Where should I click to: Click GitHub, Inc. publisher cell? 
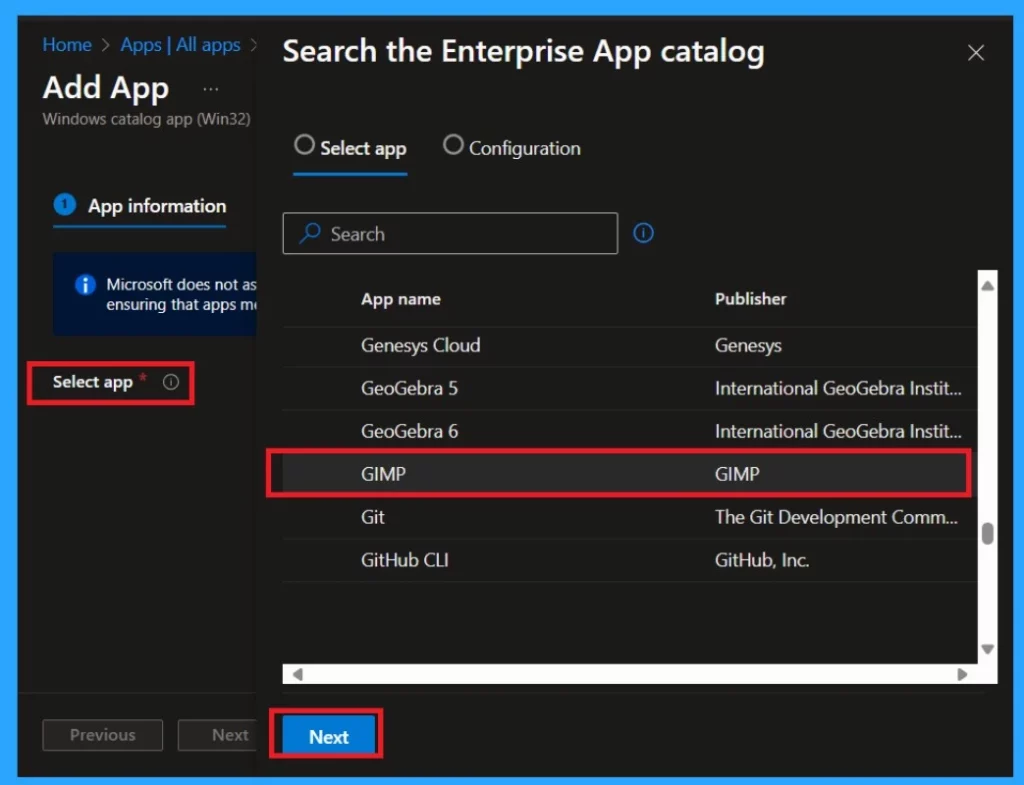[761, 560]
